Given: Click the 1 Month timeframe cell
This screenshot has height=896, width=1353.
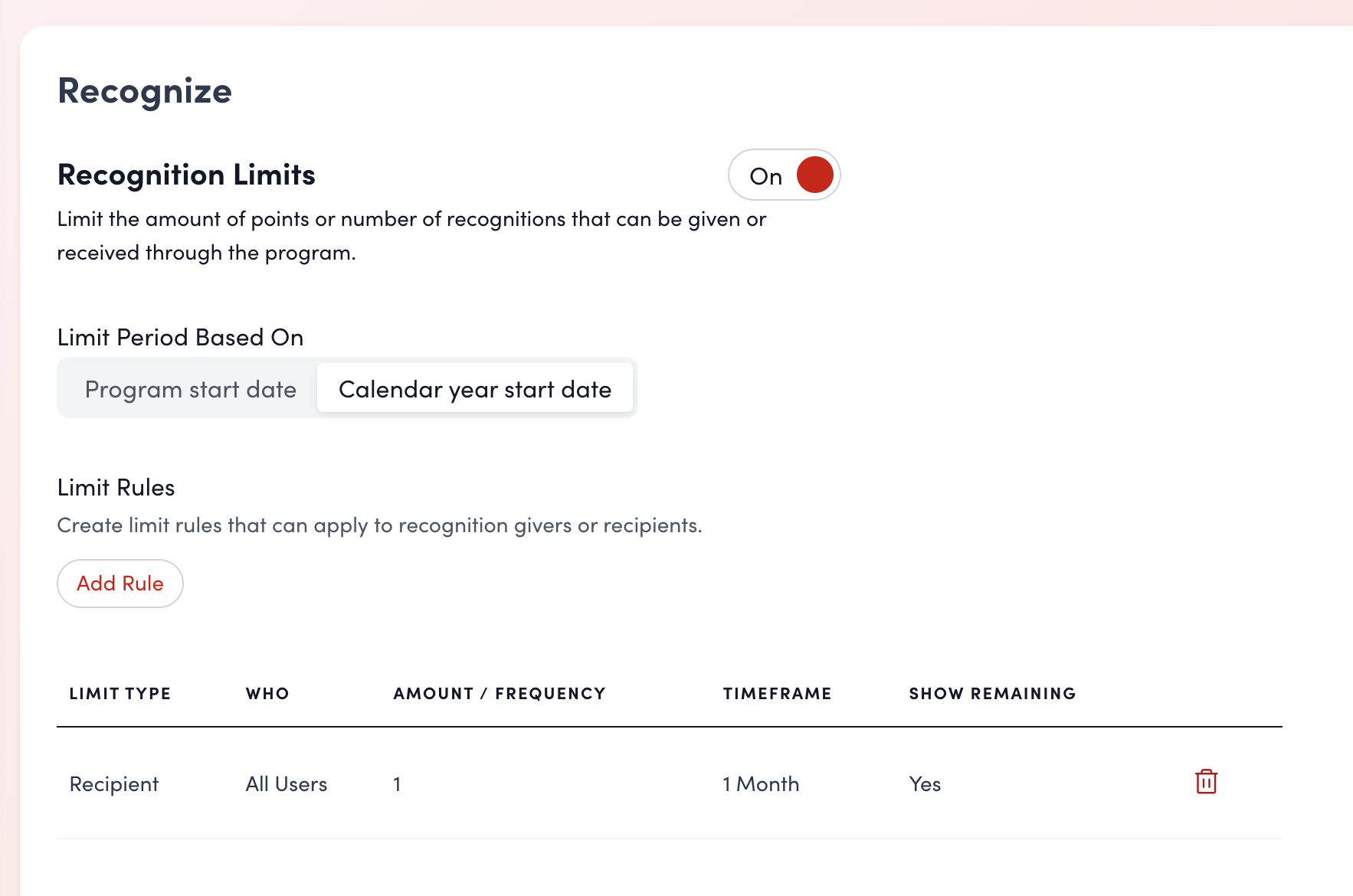Looking at the screenshot, I should click(x=761, y=784).
